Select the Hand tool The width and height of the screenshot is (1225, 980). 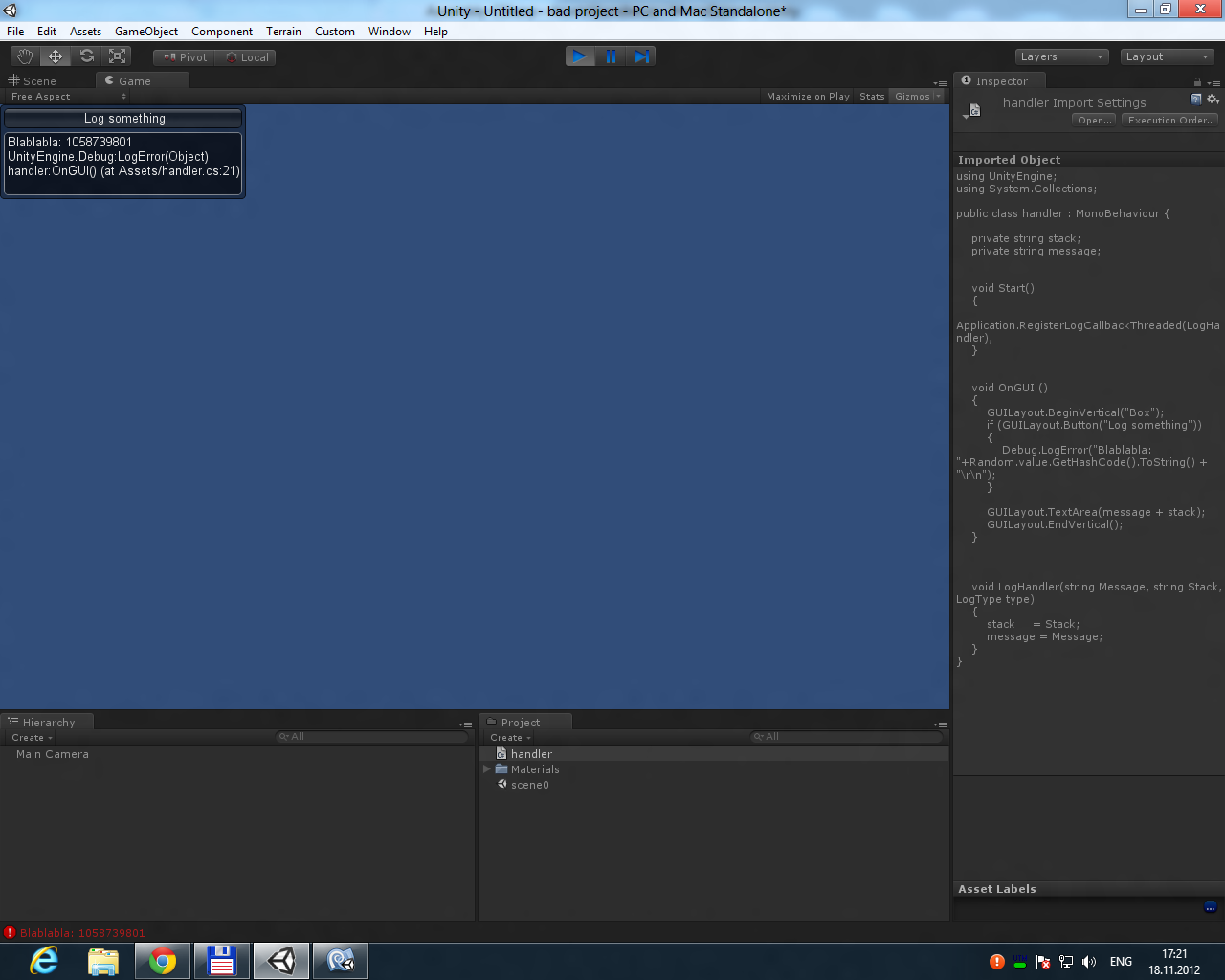(x=25, y=56)
